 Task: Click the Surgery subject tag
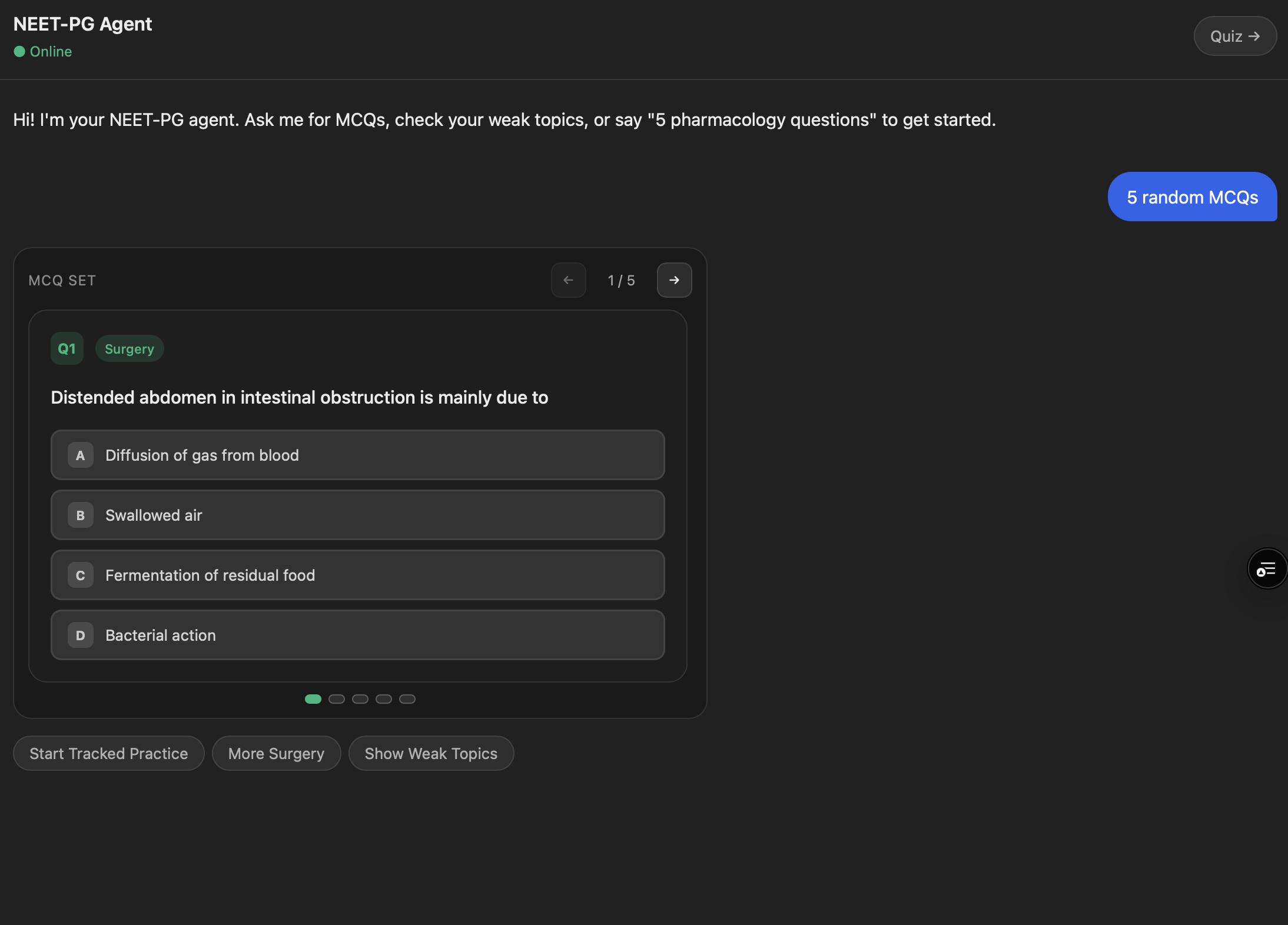coord(130,349)
